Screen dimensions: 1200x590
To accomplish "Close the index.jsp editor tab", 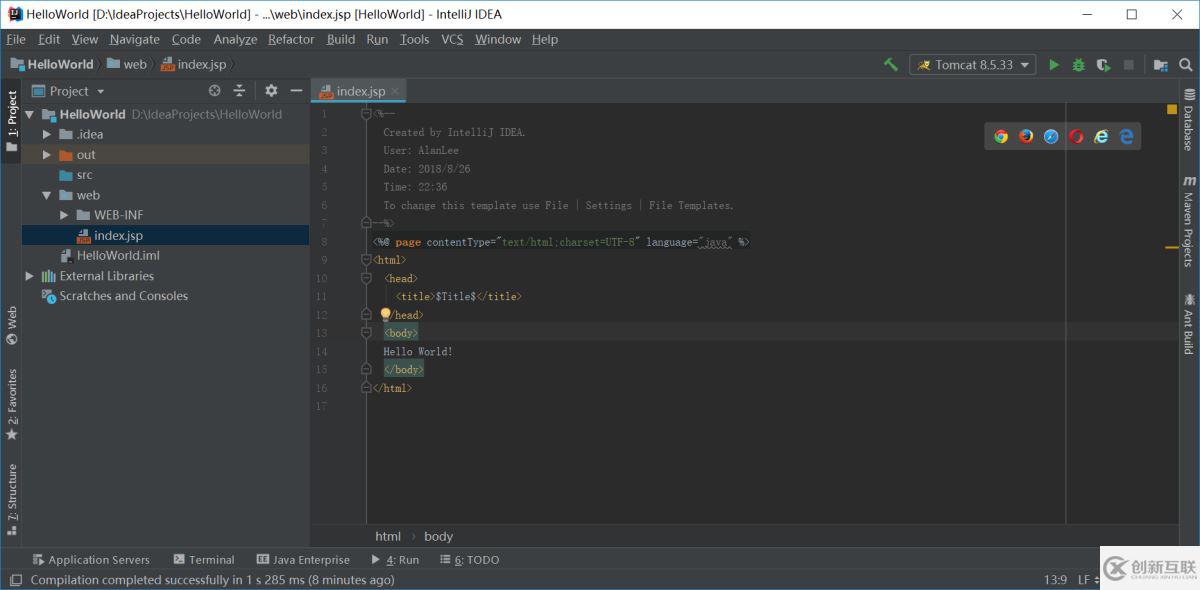I will [x=395, y=90].
